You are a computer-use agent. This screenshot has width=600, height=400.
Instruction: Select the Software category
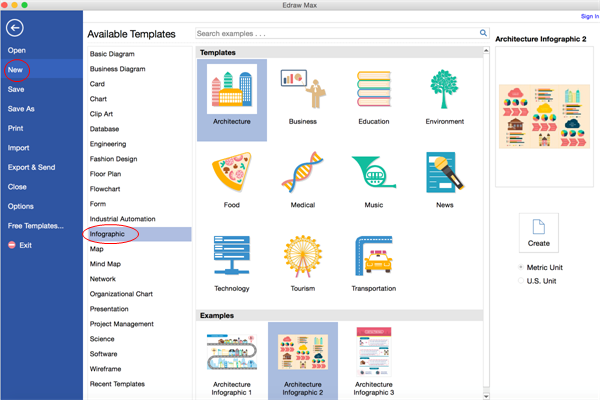click(x=104, y=354)
